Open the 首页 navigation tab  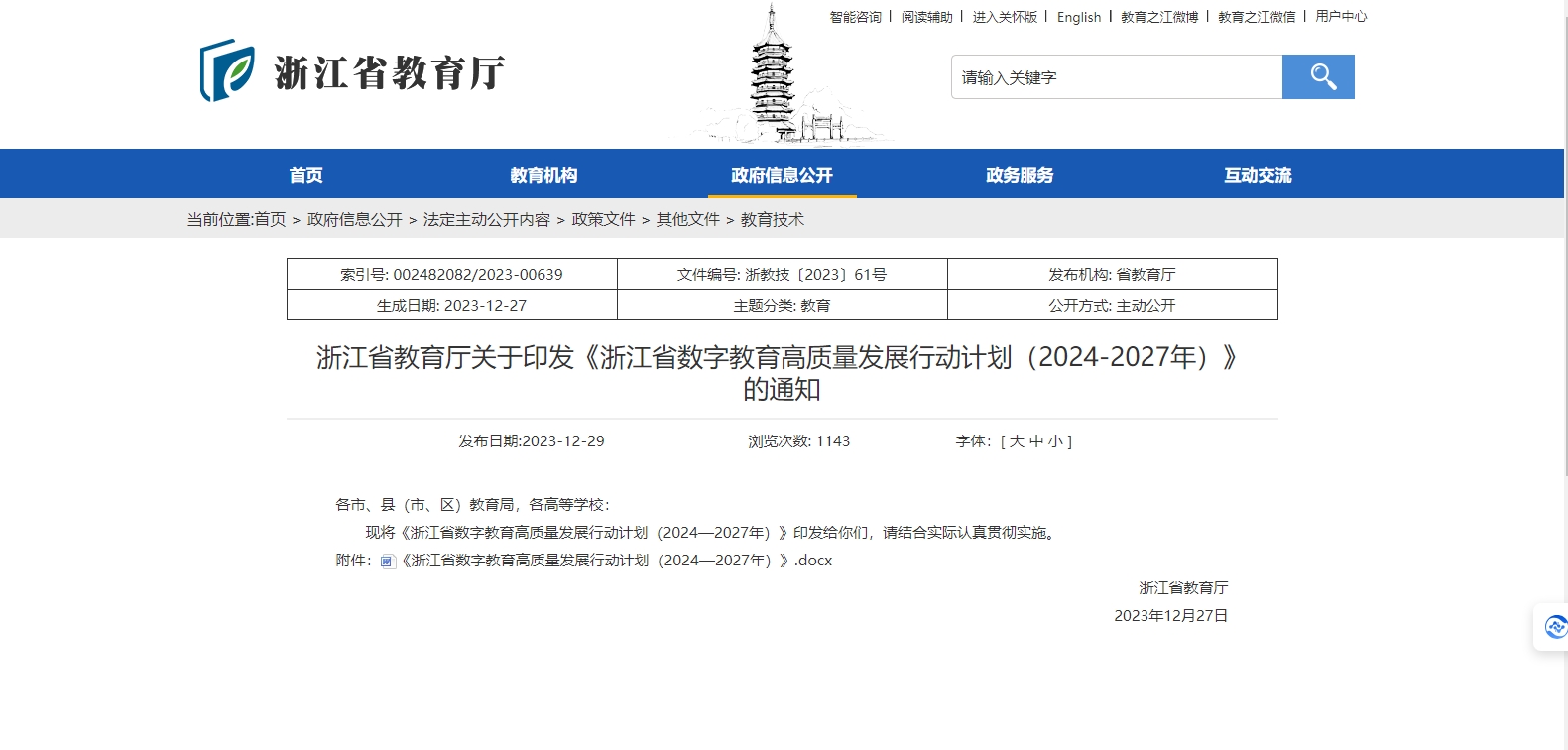click(x=305, y=175)
